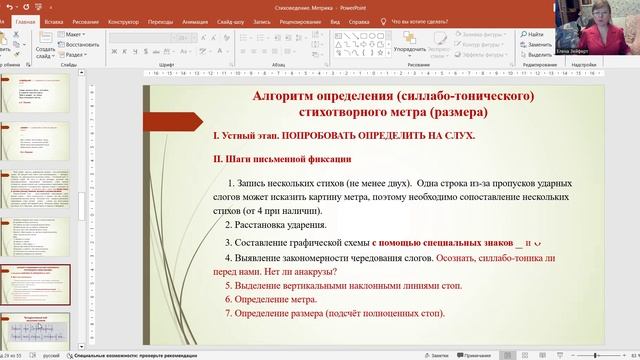Click the zoom slider handle
The image size is (640, 360).
(595, 356)
